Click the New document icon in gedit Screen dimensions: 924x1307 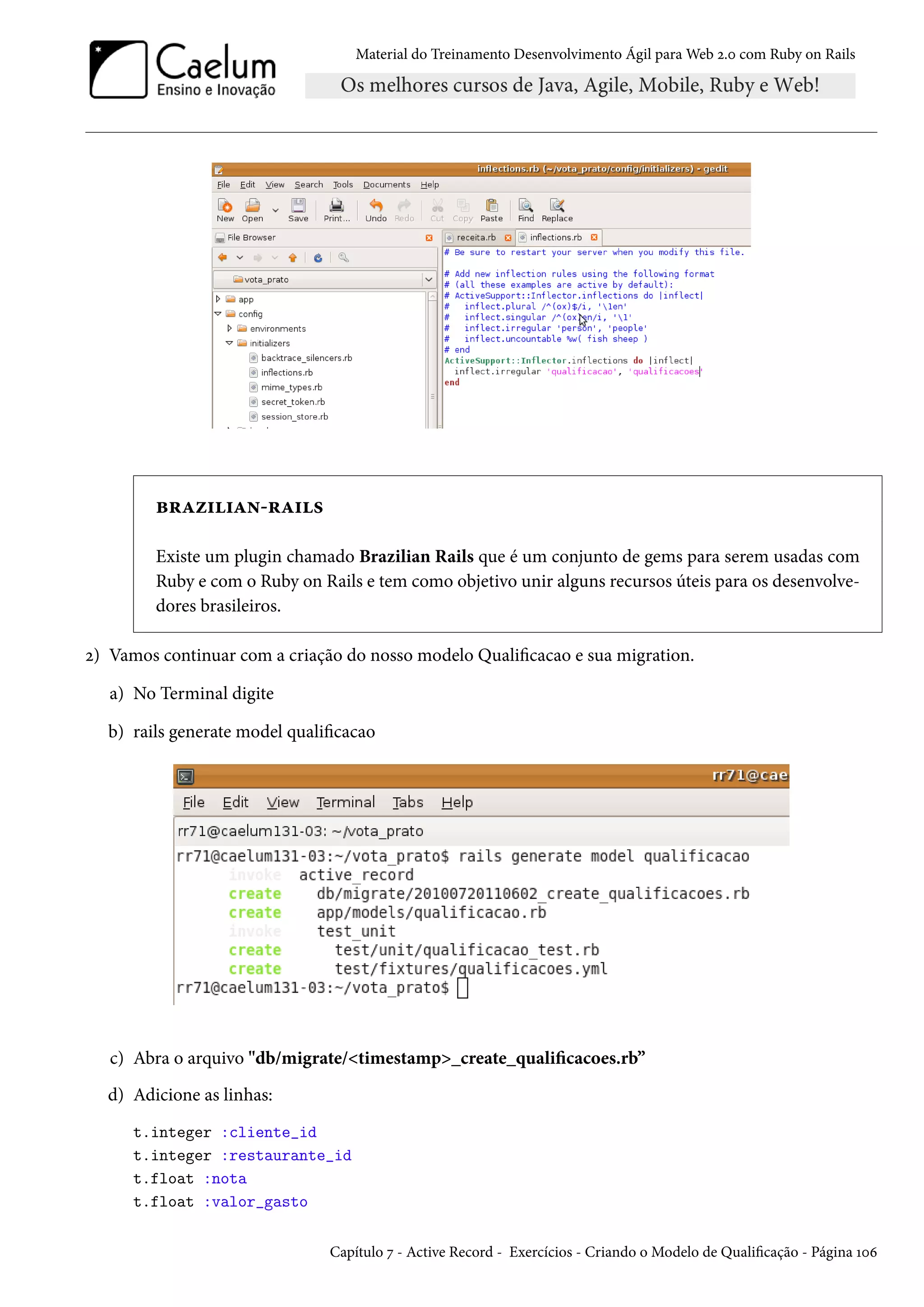(x=225, y=205)
